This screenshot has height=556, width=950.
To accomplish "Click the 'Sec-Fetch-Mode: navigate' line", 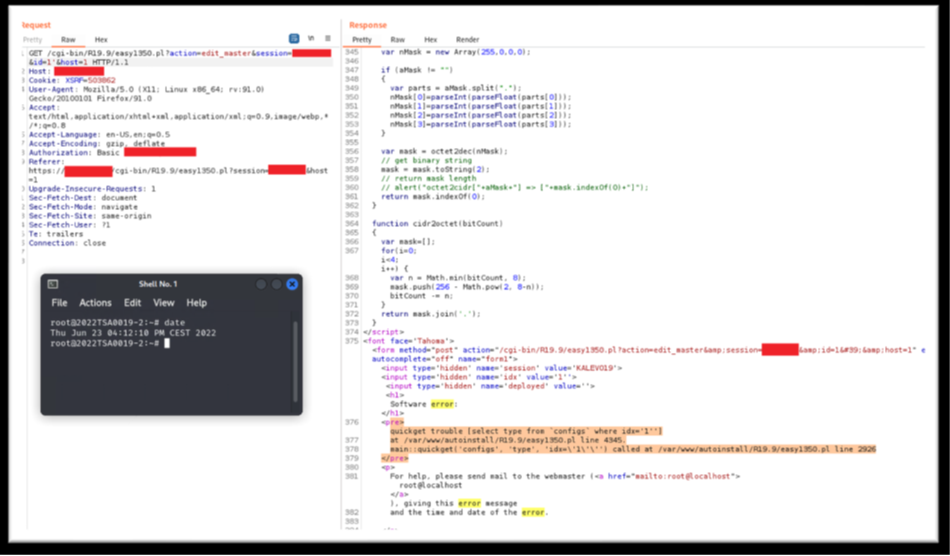I will (x=83, y=207).
